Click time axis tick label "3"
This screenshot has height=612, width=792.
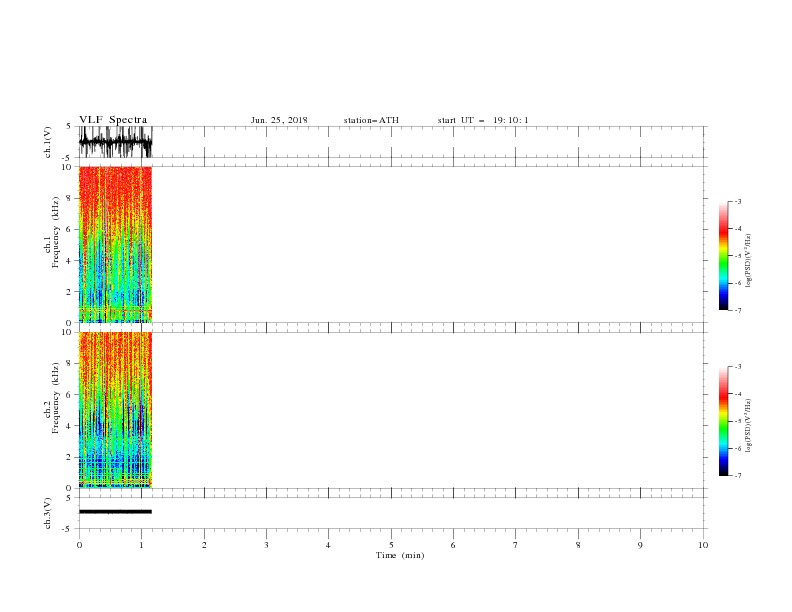(x=266, y=545)
